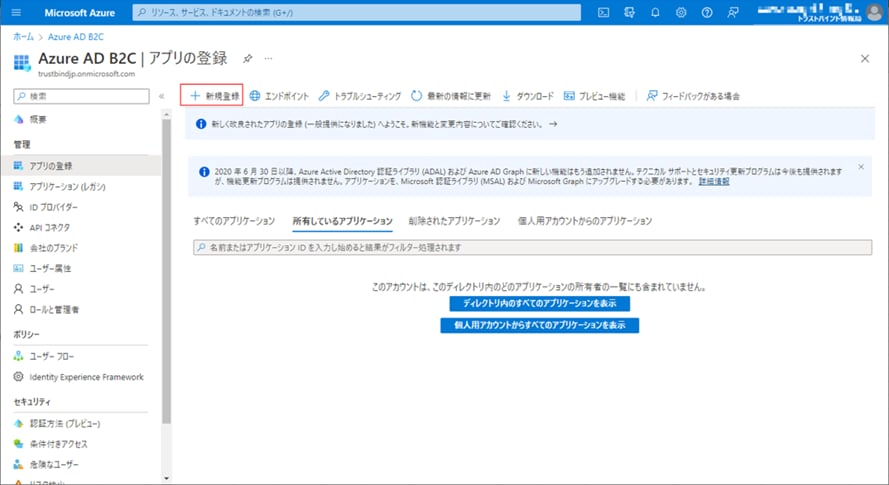This screenshot has height=485, width=889.
Task: Go to ホーム breadcrumb
Action: [23, 36]
